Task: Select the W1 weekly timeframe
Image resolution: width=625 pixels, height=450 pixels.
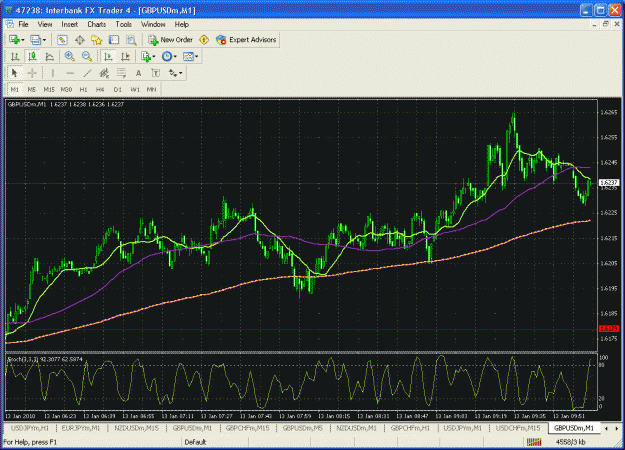Action: pos(135,89)
